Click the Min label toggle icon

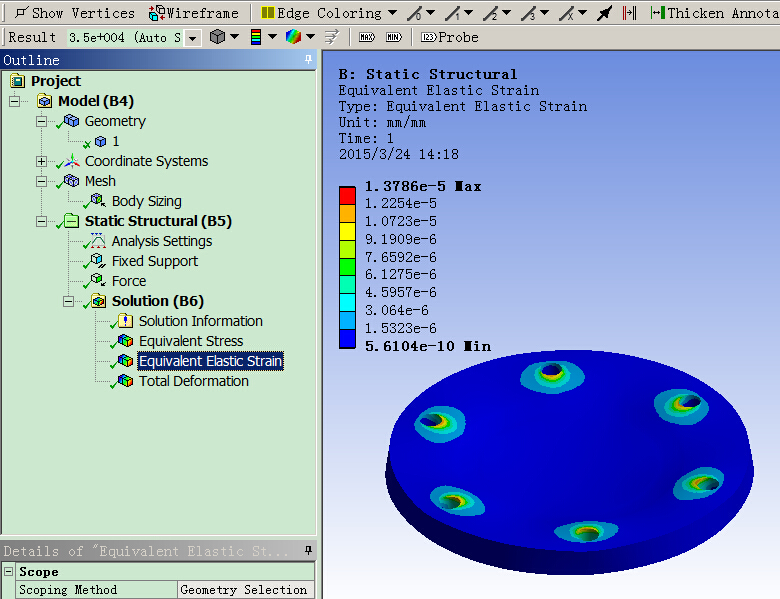pyautogui.click(x=393, y=37)
